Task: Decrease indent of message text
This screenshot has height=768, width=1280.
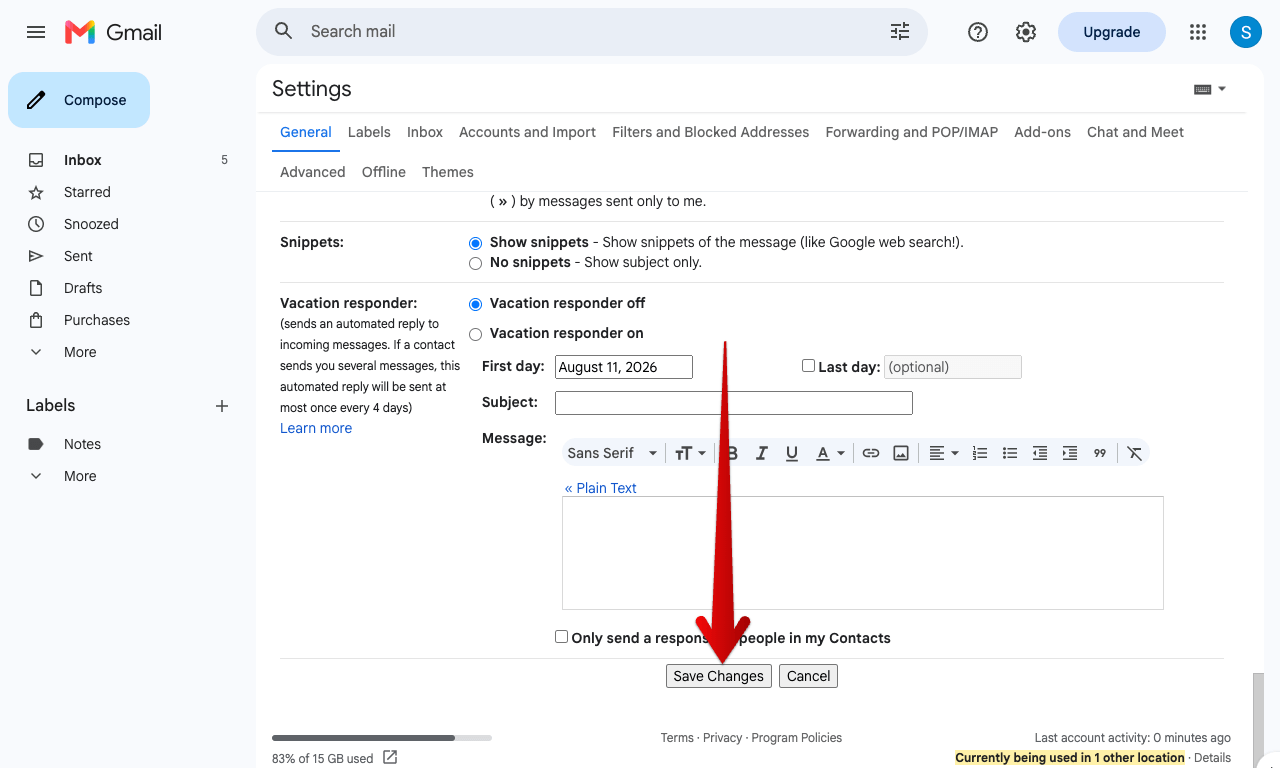Action: 1040,453
